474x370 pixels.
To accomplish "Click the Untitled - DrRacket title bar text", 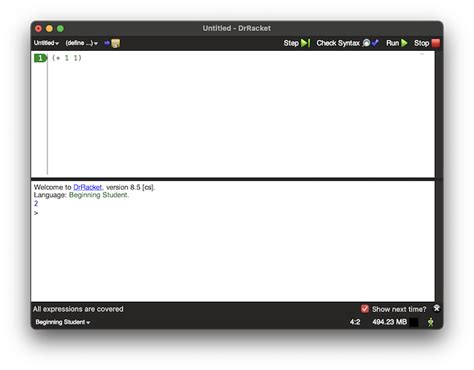I will (x=237, y=28).
